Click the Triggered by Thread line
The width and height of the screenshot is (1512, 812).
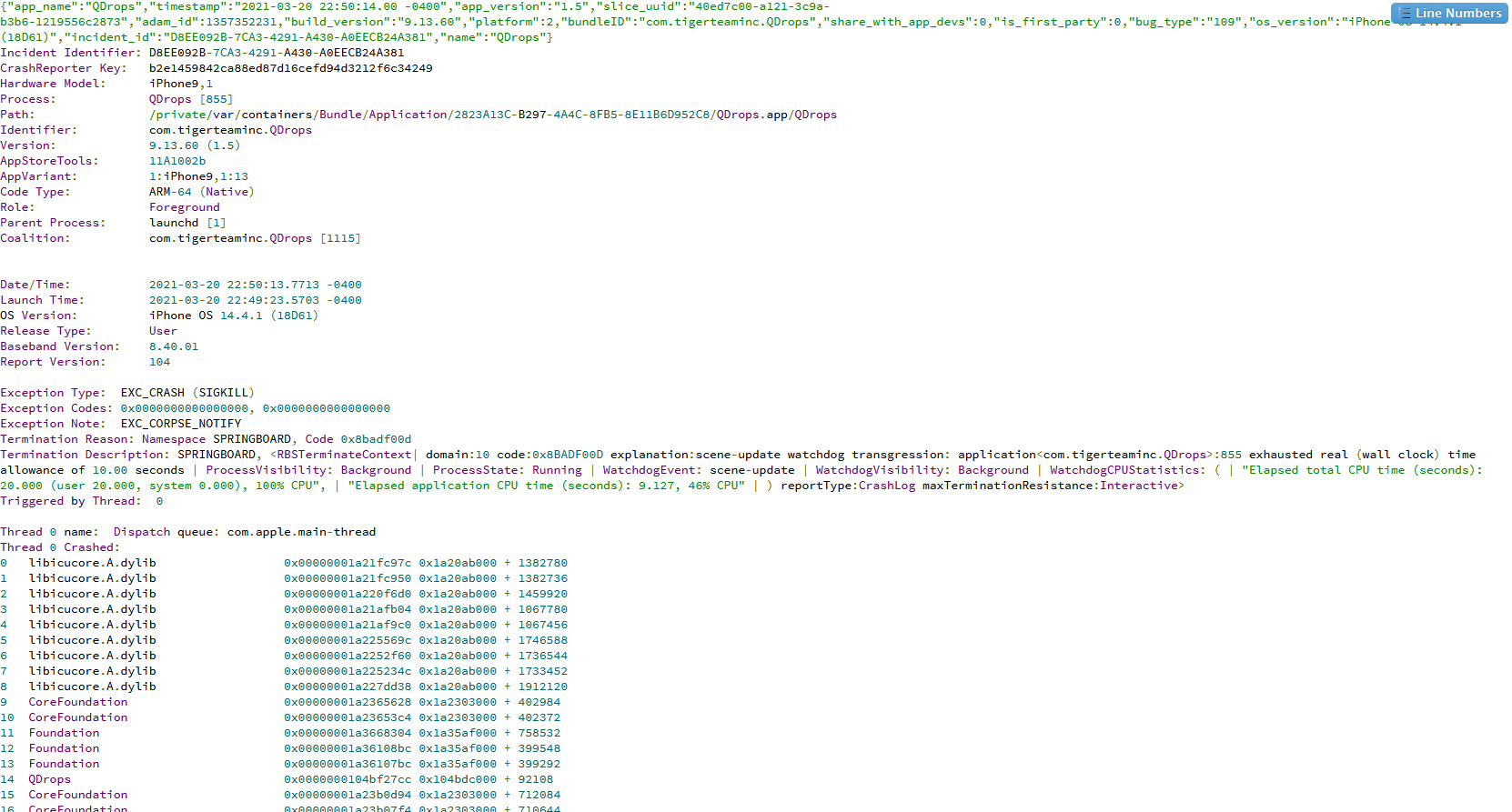82,501
